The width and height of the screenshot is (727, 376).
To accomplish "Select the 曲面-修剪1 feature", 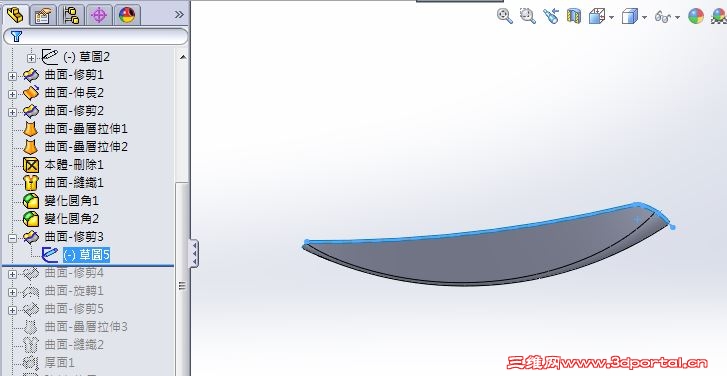I will (74, 75).
